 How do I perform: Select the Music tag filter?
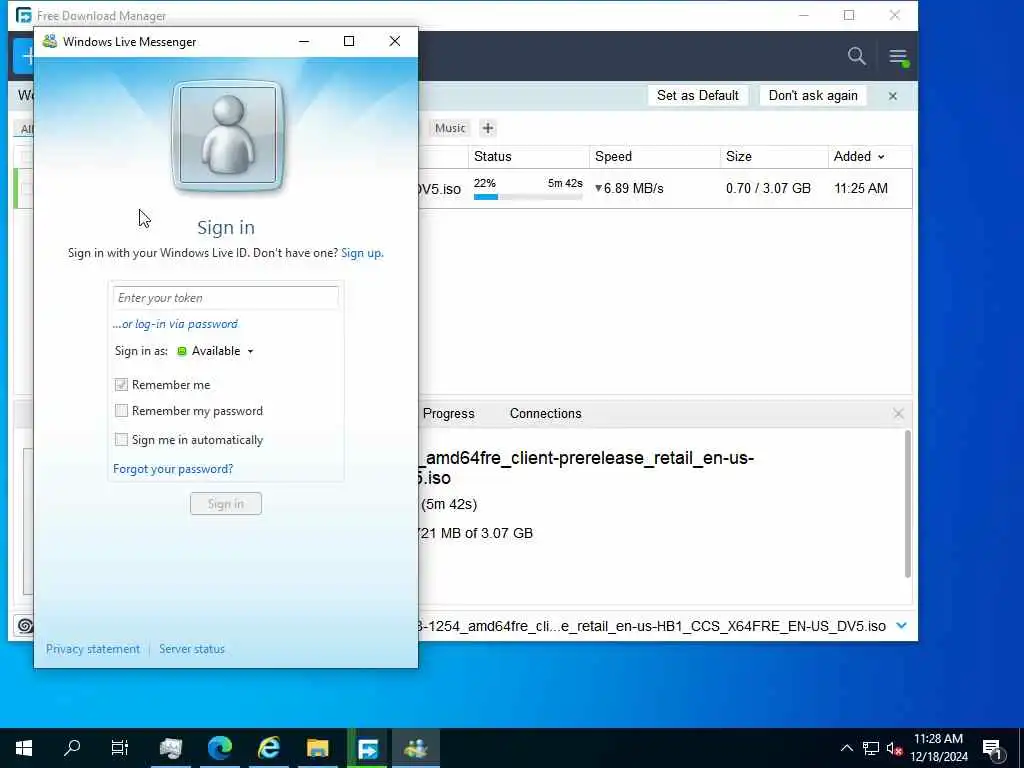[x=450, y=128]
